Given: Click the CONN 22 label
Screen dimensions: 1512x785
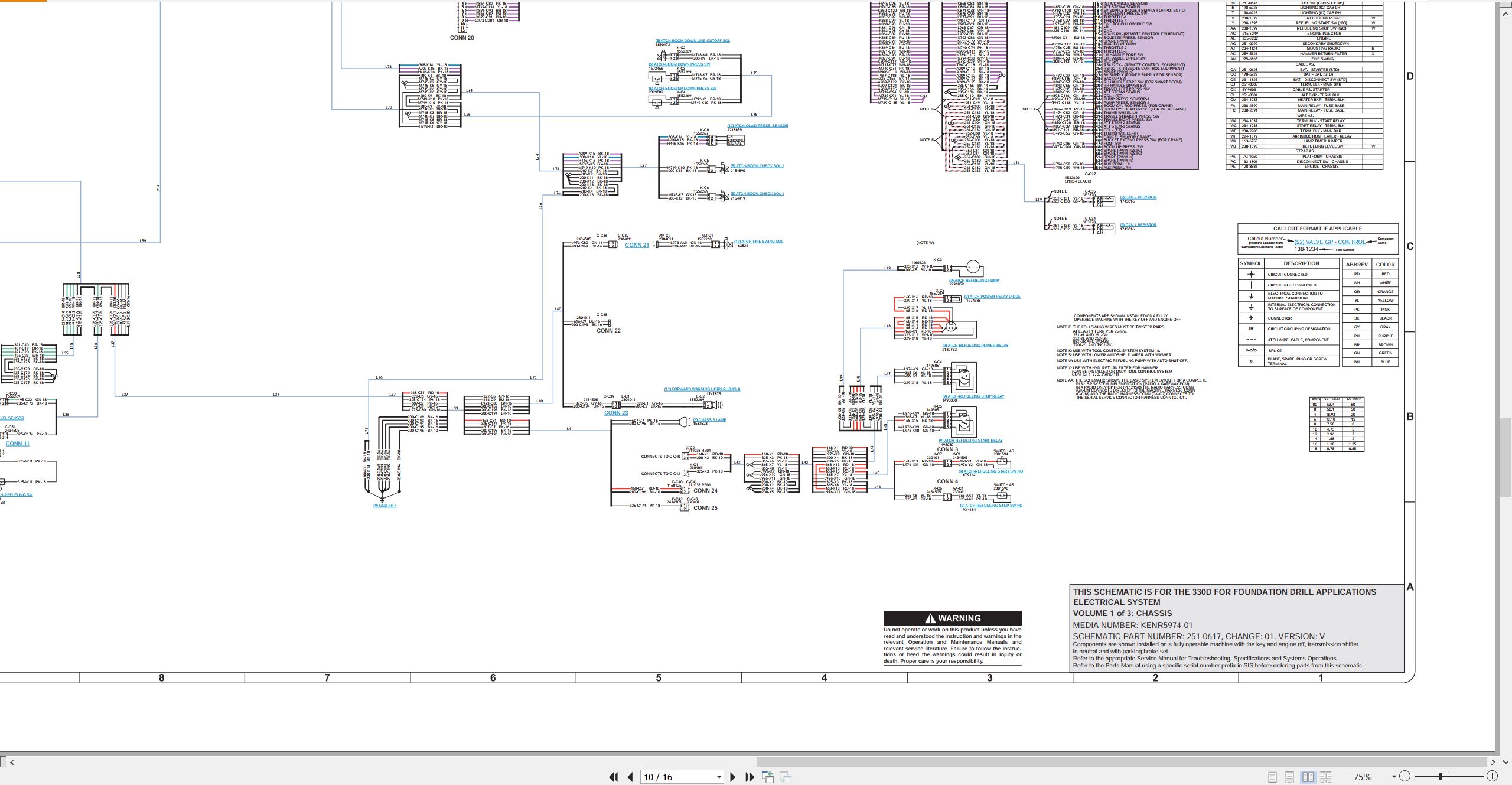Looking at the screenshot, I should click(x=608, y=331).
